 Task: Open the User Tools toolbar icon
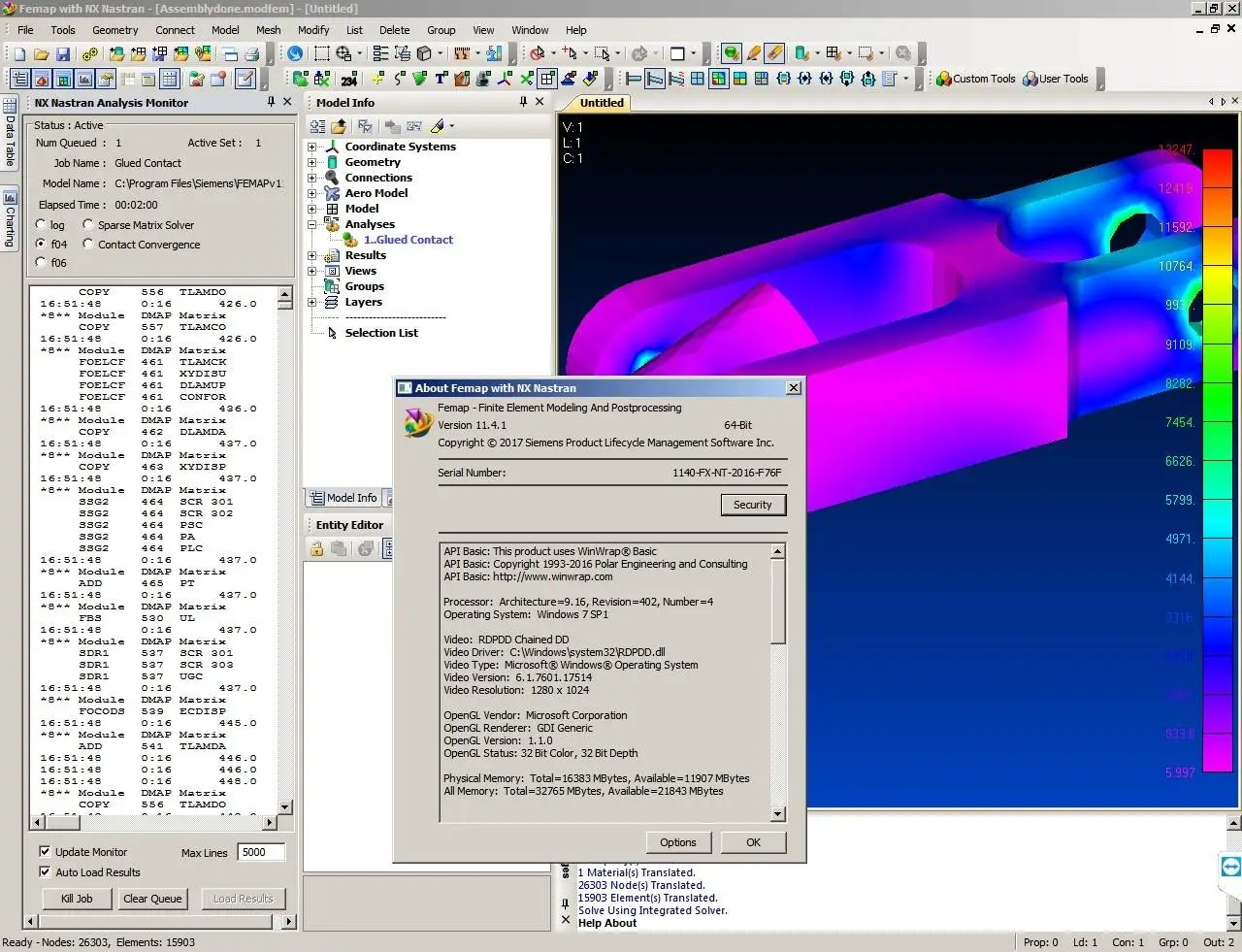(1056, 79)
